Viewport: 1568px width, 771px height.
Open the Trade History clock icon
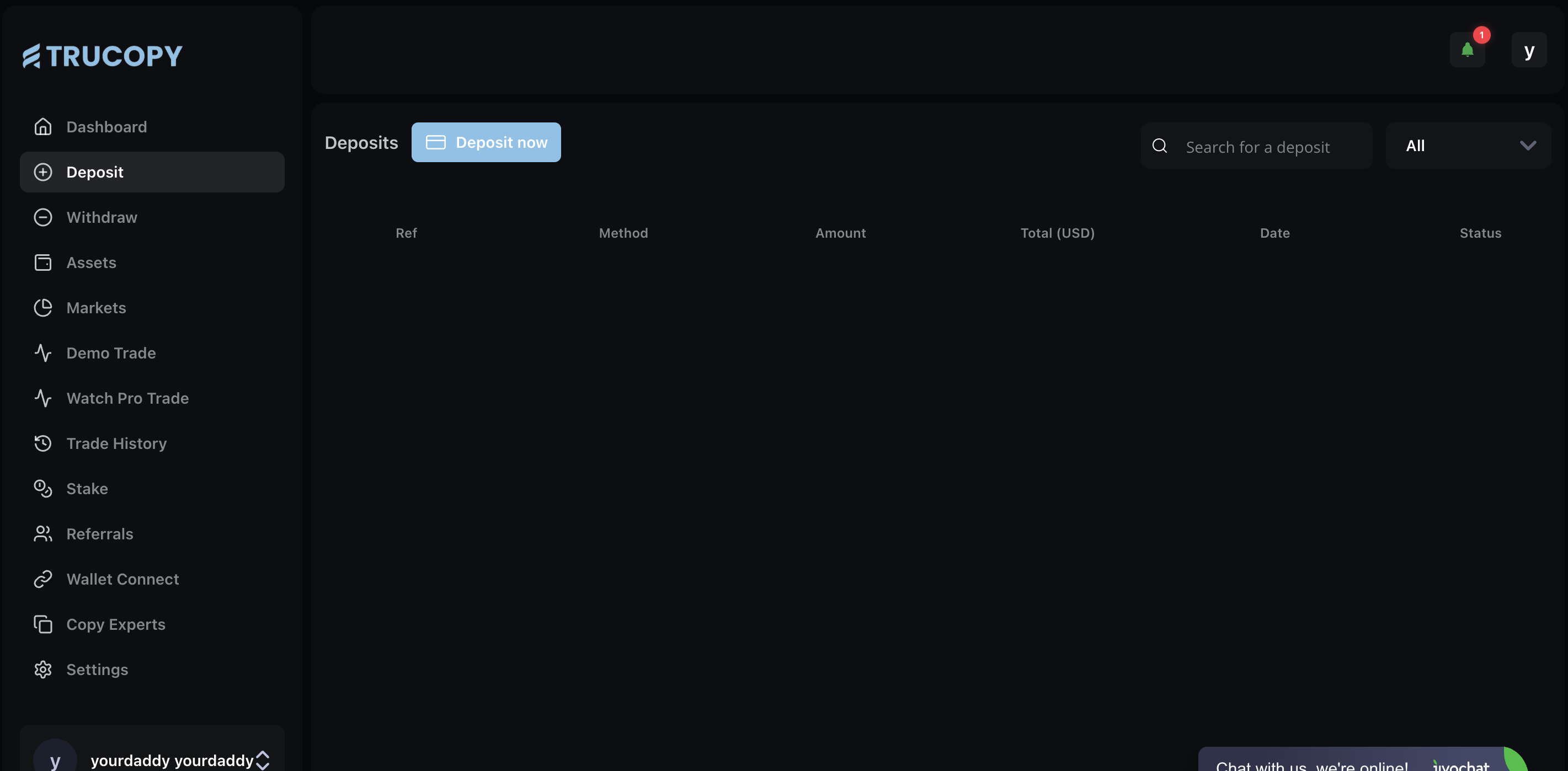coord(42,443)
